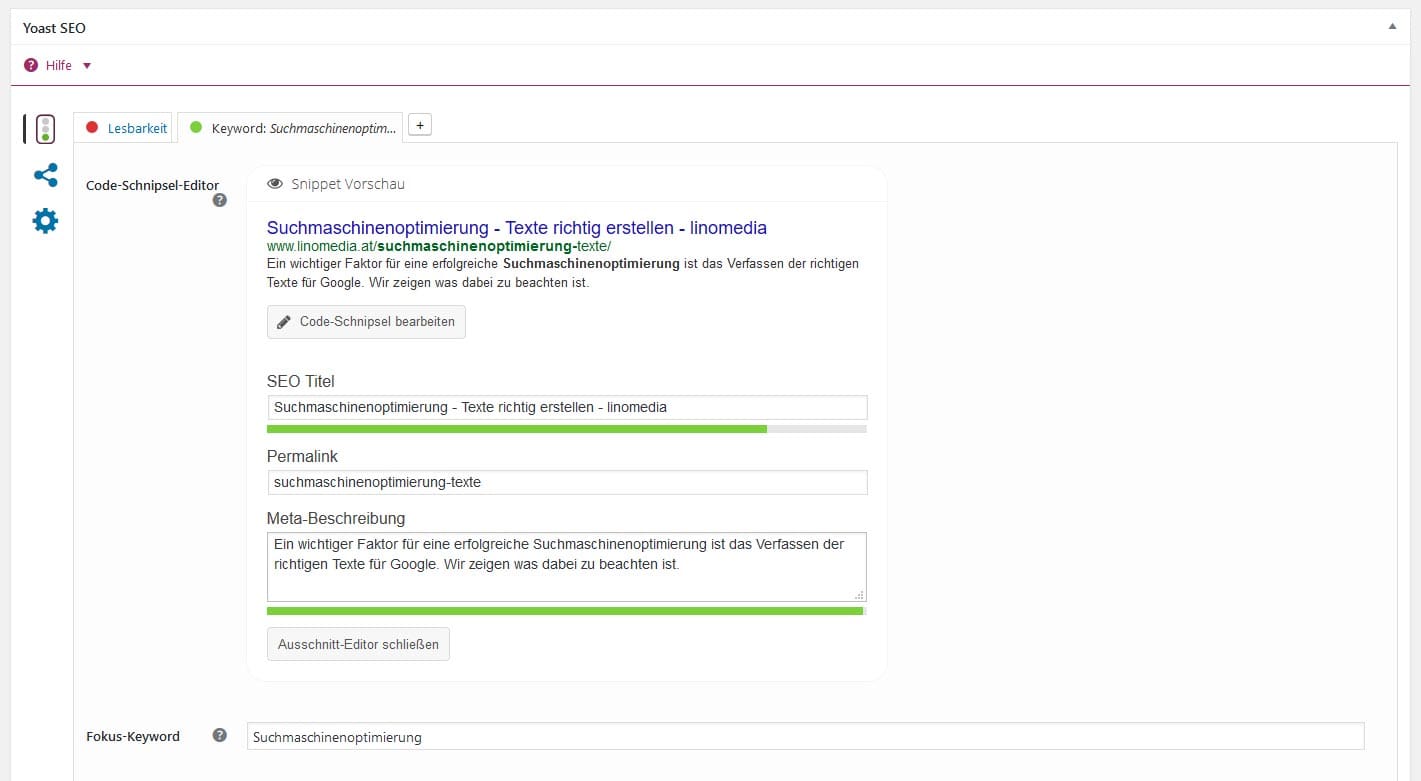Click the SEO Titel length progress bar

click(567, 429)
